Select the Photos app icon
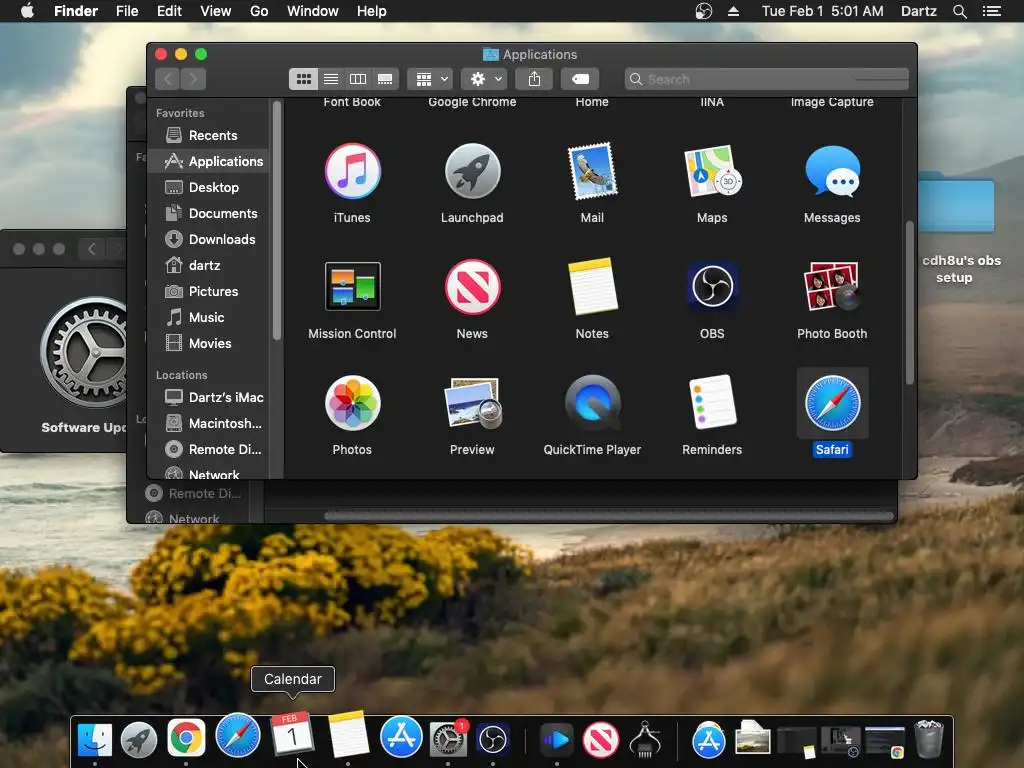Image resolution: width=1024 pixels, height=768 pixels. (x=352, y=403)
